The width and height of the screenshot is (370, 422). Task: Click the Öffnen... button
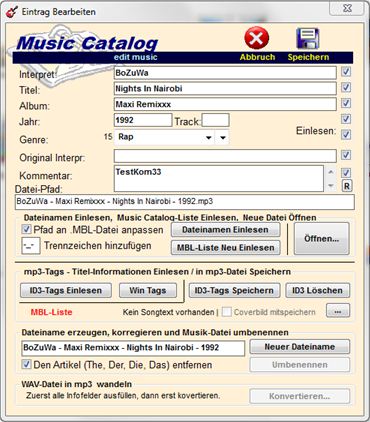pos(322,239)
